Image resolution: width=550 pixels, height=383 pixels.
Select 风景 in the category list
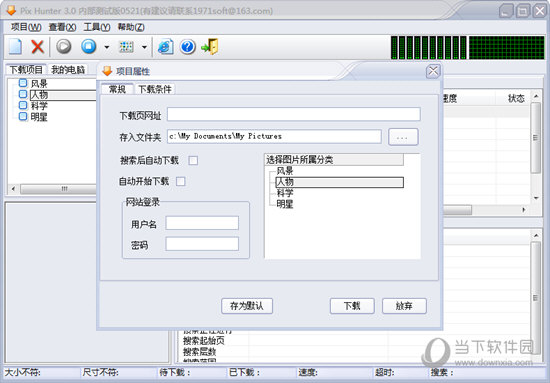click(285, 171)
